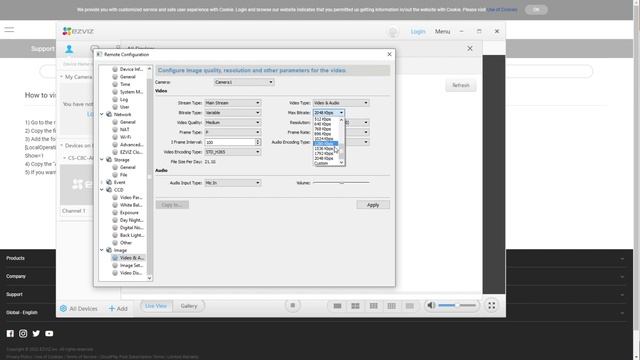Open Day Night settings under CCD
640x360 pixels.
[131, 220]
